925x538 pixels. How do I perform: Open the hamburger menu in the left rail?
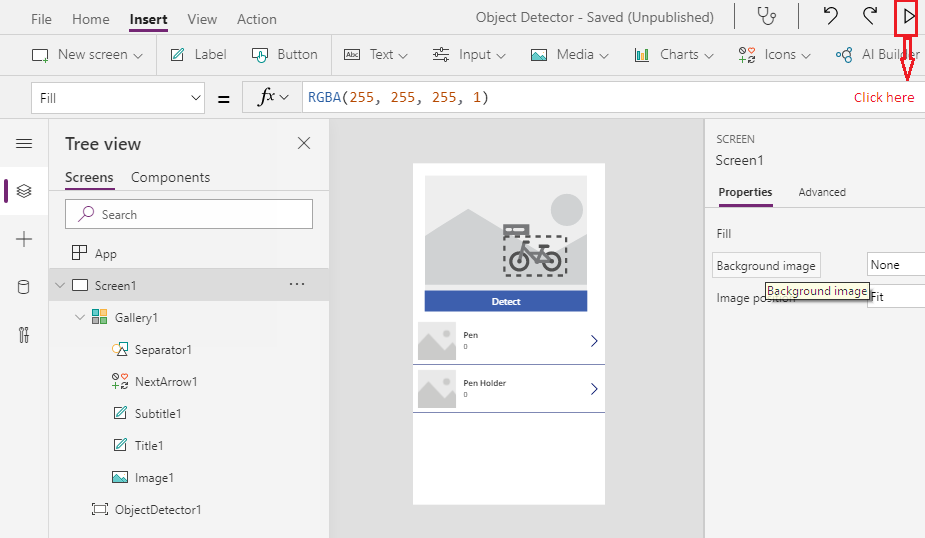(x=24, y=143)
